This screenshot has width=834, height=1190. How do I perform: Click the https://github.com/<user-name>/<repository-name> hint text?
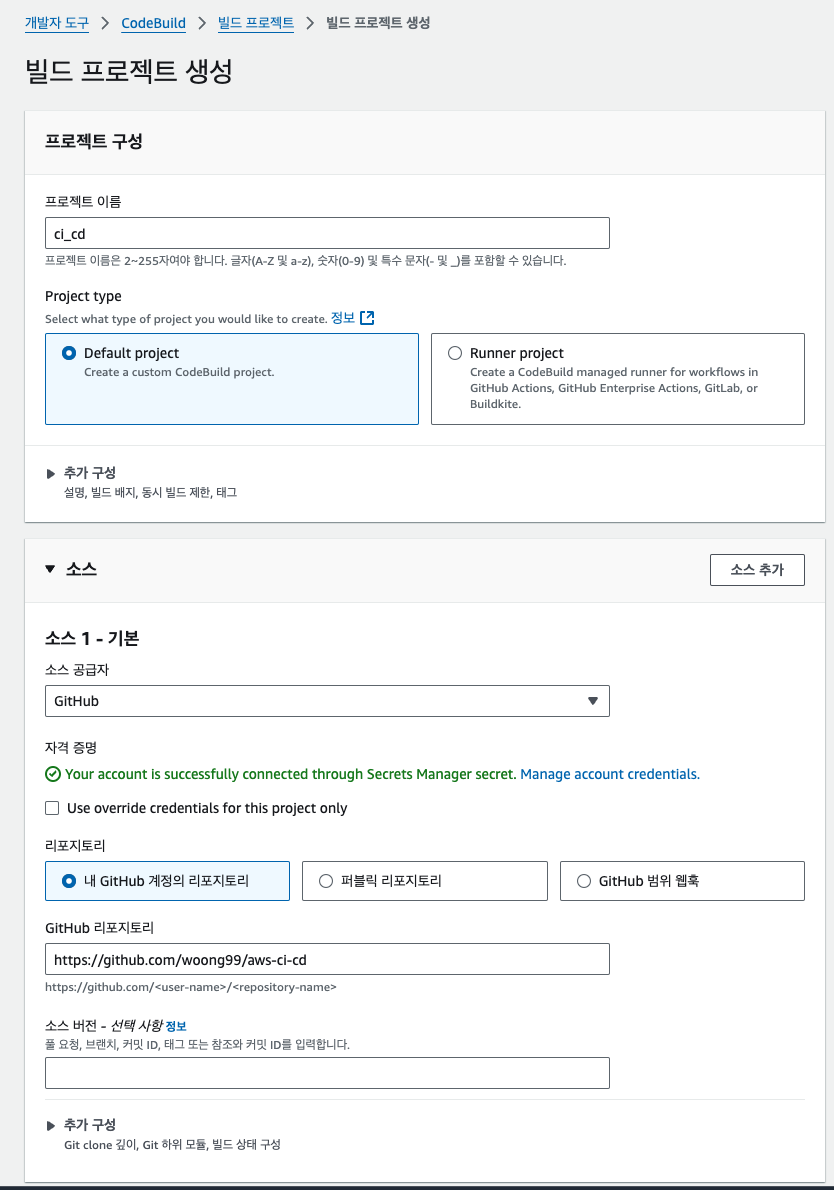pos(190,987)
